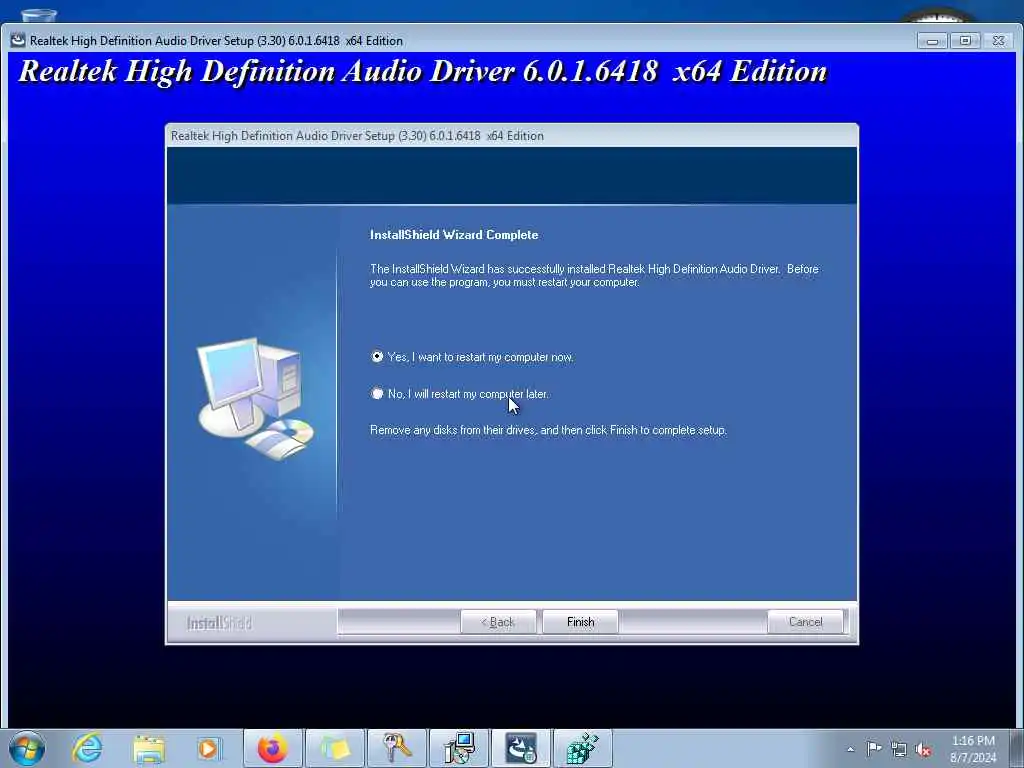Screen dimensions: 1024x768
Task: Switch to Realtek setup taskbar icon
Action: tap(520, 748)
